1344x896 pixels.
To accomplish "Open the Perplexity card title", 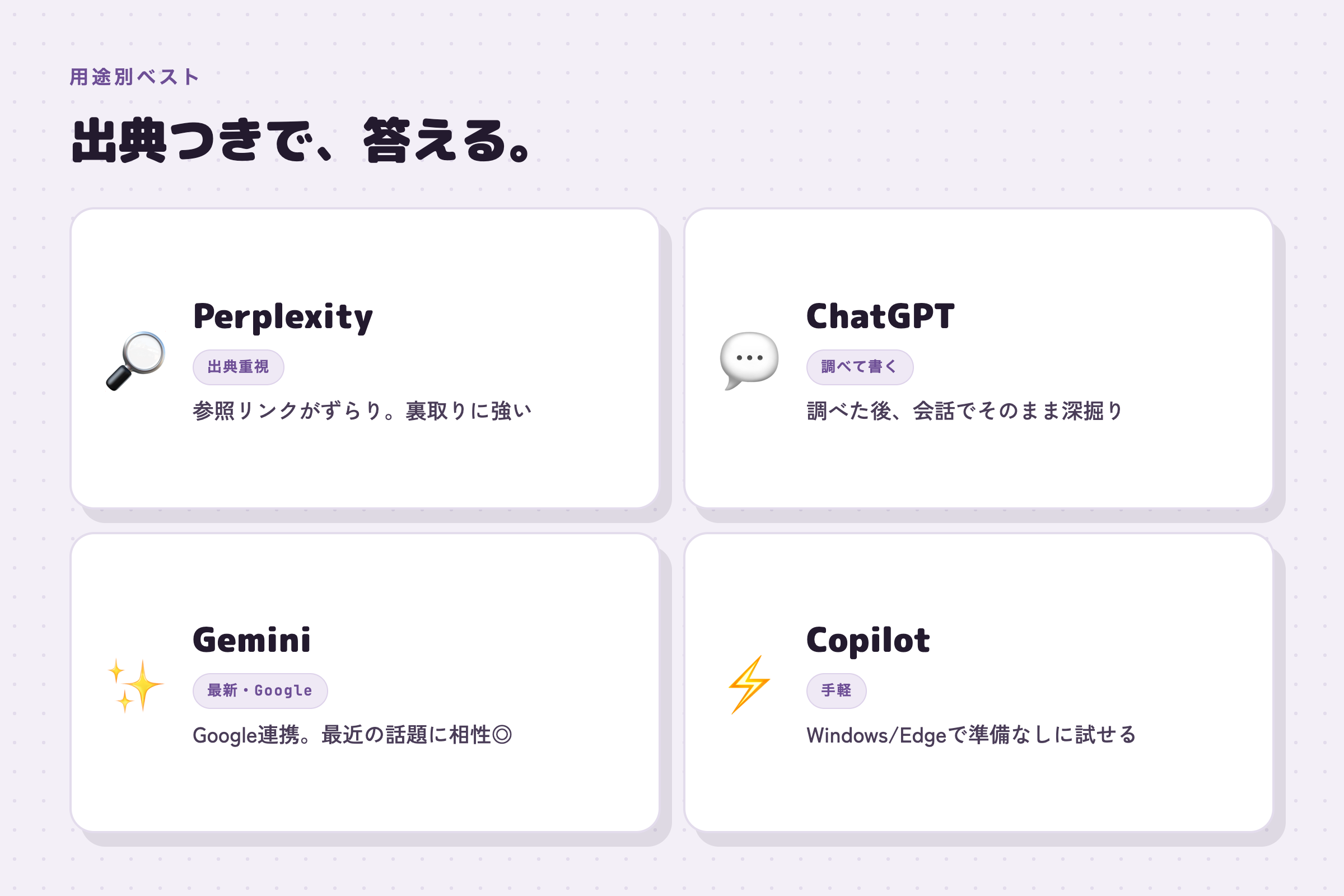I will click(283, 317).
